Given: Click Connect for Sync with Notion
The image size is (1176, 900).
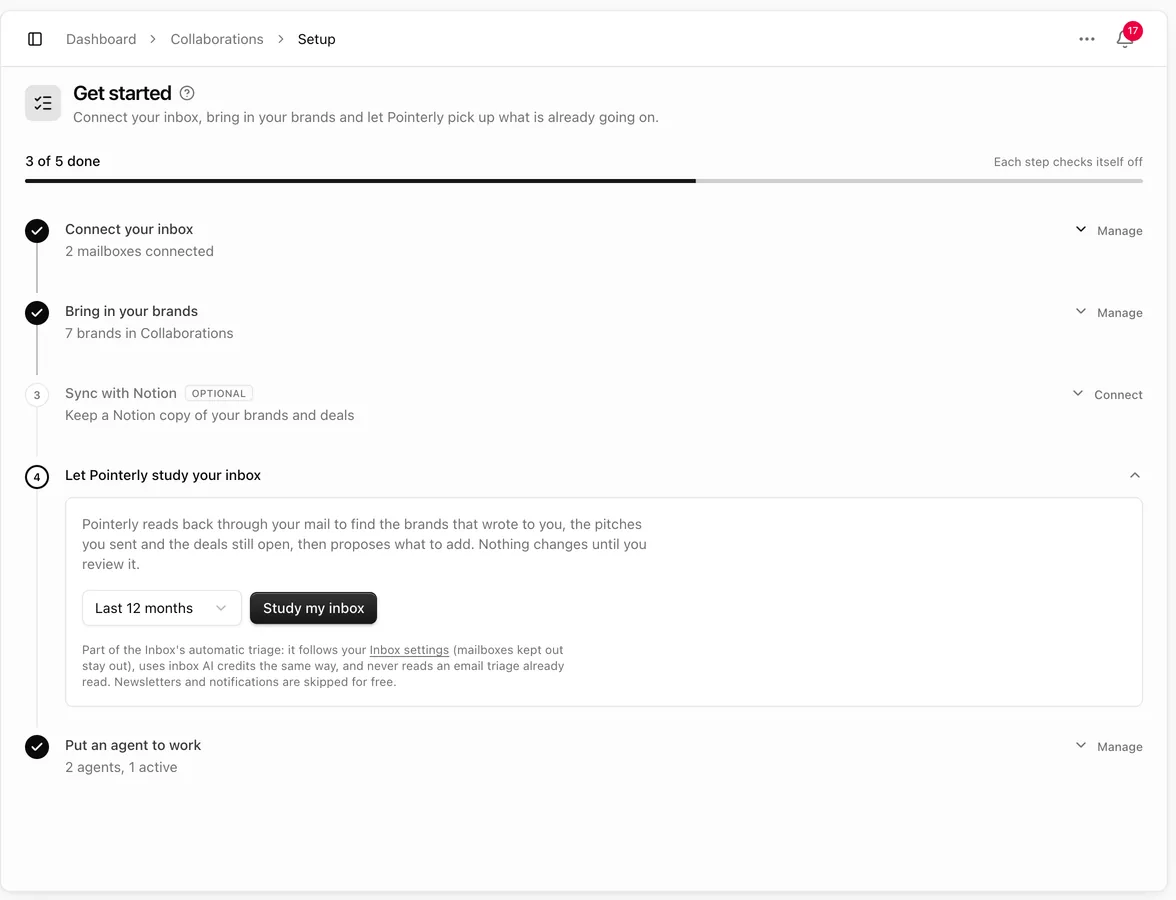Looking at the screenshot, I should click(x=1118, y=394).
